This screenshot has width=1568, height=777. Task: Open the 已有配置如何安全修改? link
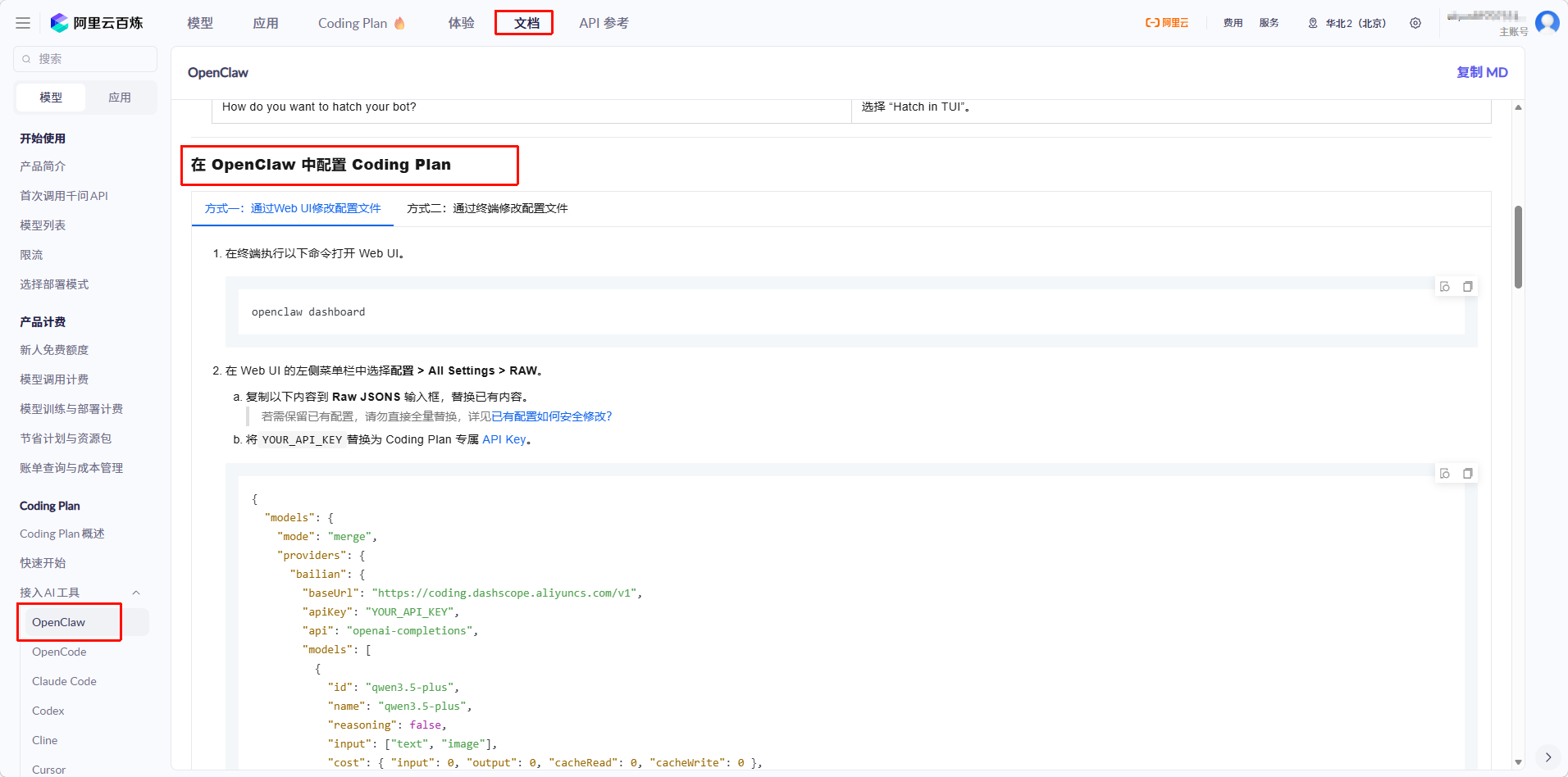click(552, 416)
